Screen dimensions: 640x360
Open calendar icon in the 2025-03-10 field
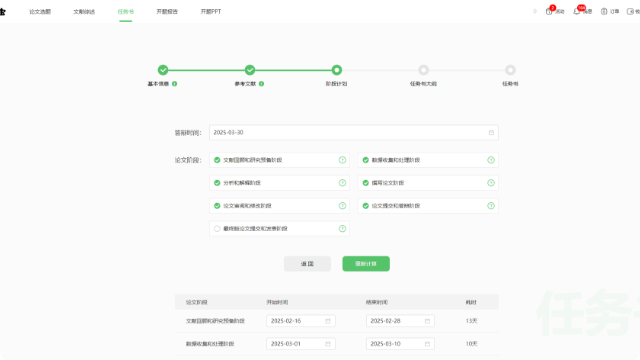(x=427, y=344)
